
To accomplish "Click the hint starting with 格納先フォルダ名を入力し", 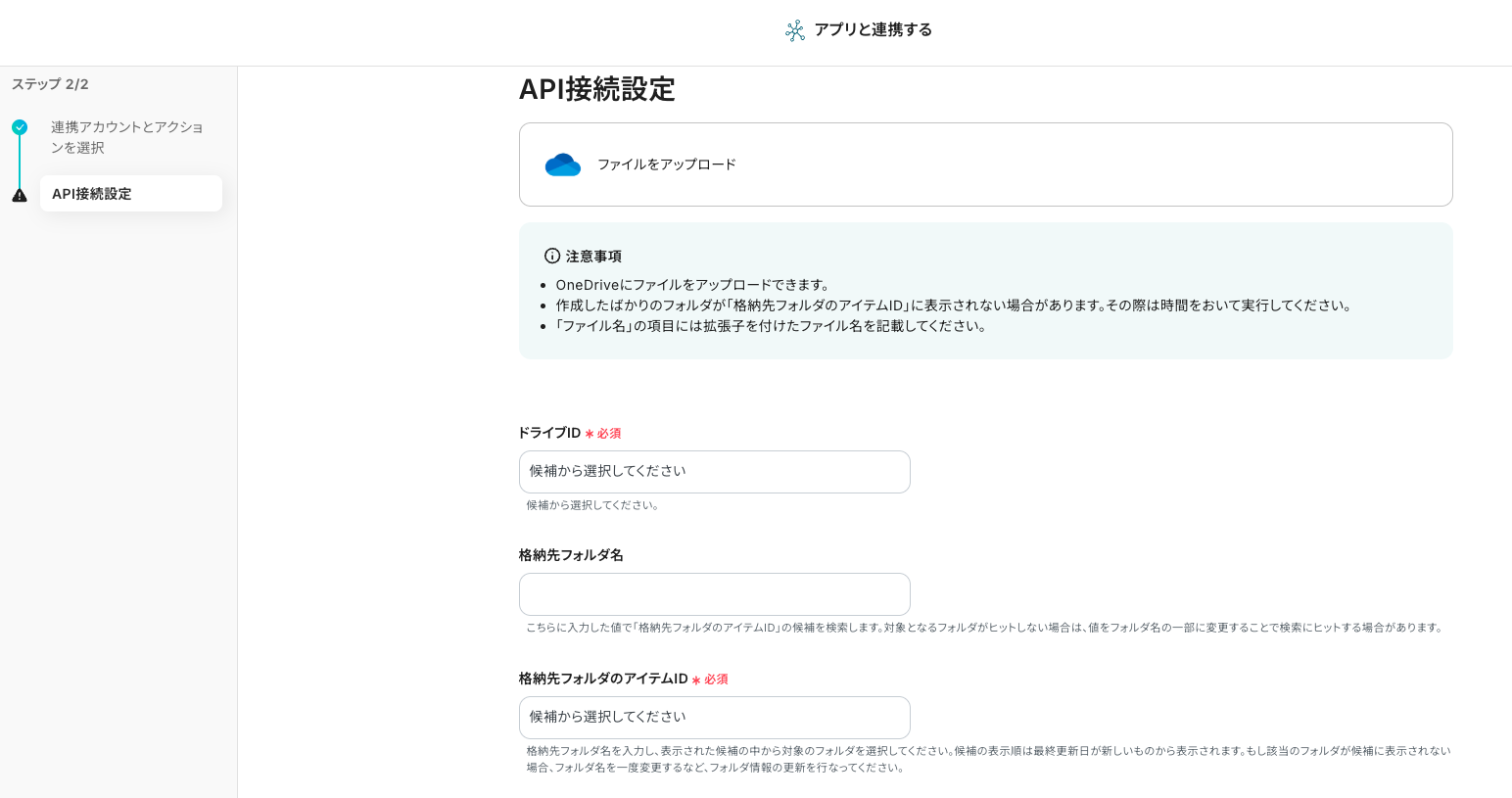I will tap(988, 759).
